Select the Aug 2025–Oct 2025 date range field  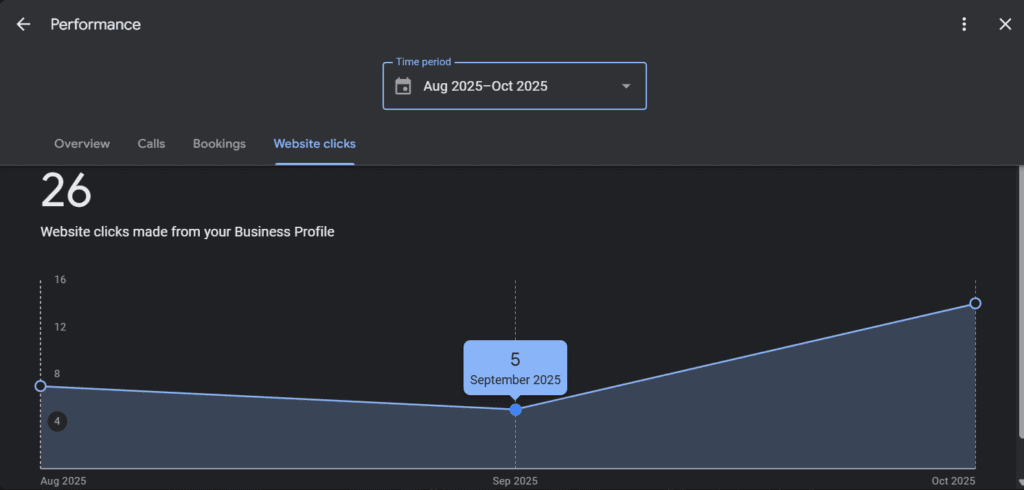click(485, 86)
